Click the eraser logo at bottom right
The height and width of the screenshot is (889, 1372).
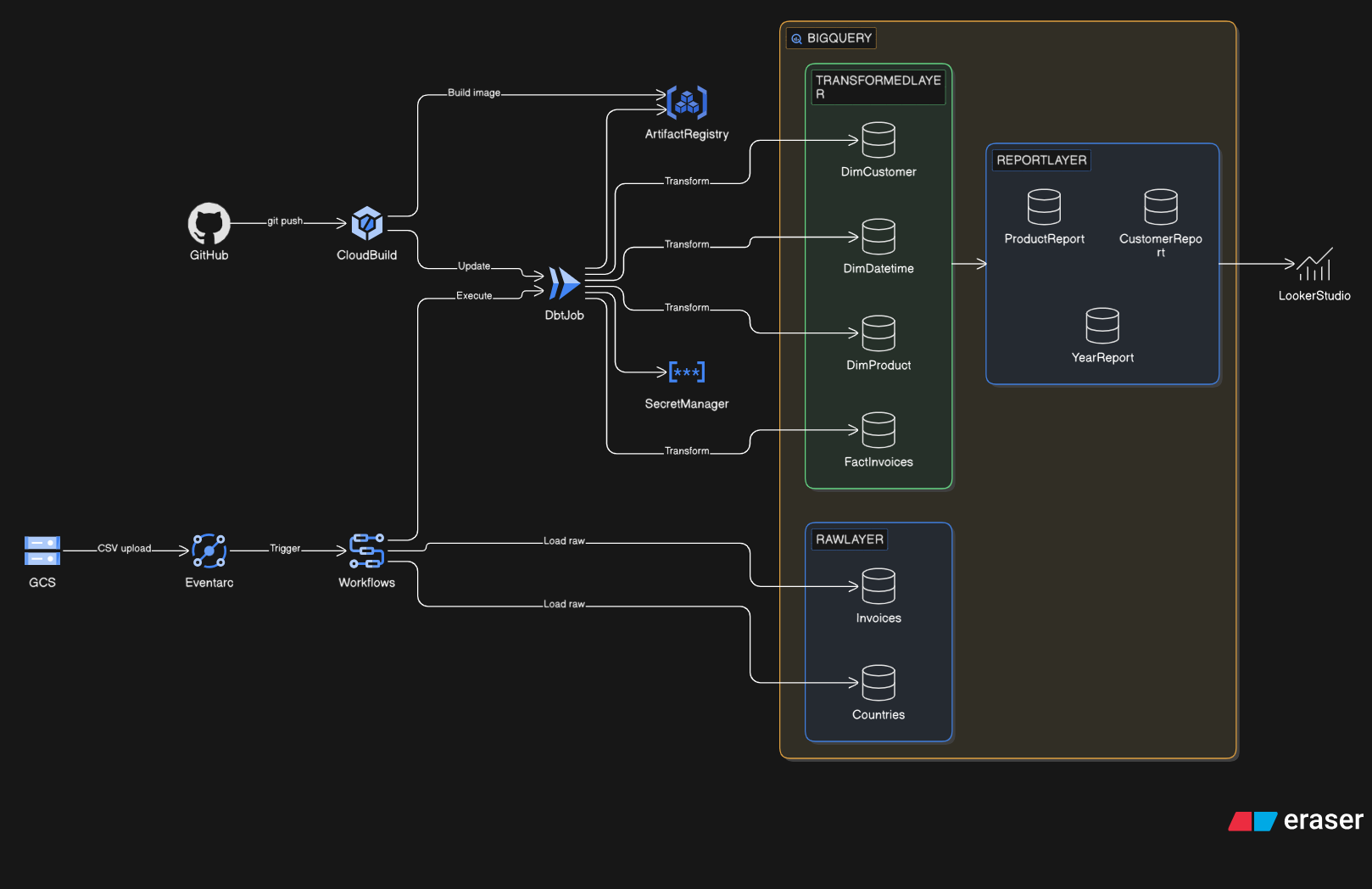[x=1292, y=820]
